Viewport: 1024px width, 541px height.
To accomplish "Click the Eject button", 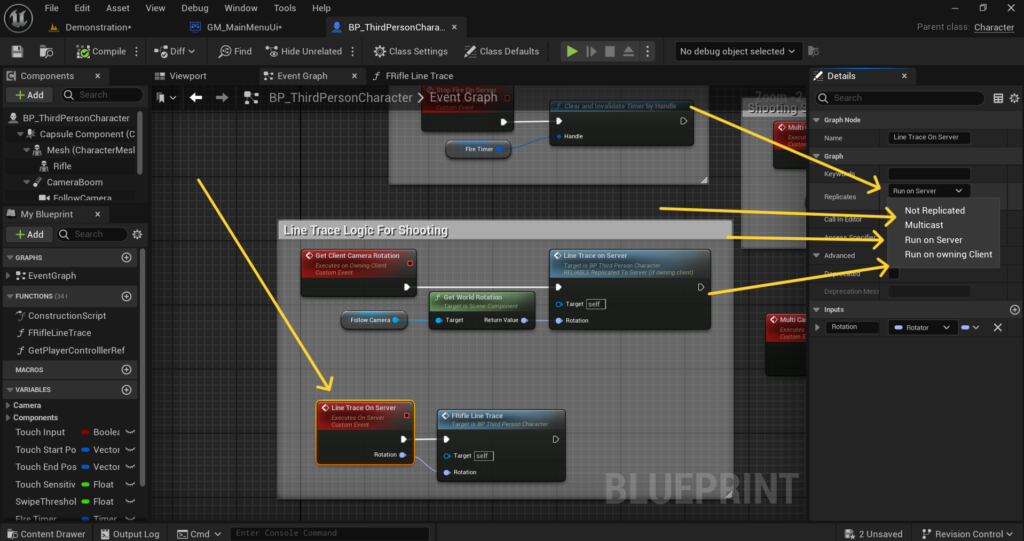I will 628,51.
